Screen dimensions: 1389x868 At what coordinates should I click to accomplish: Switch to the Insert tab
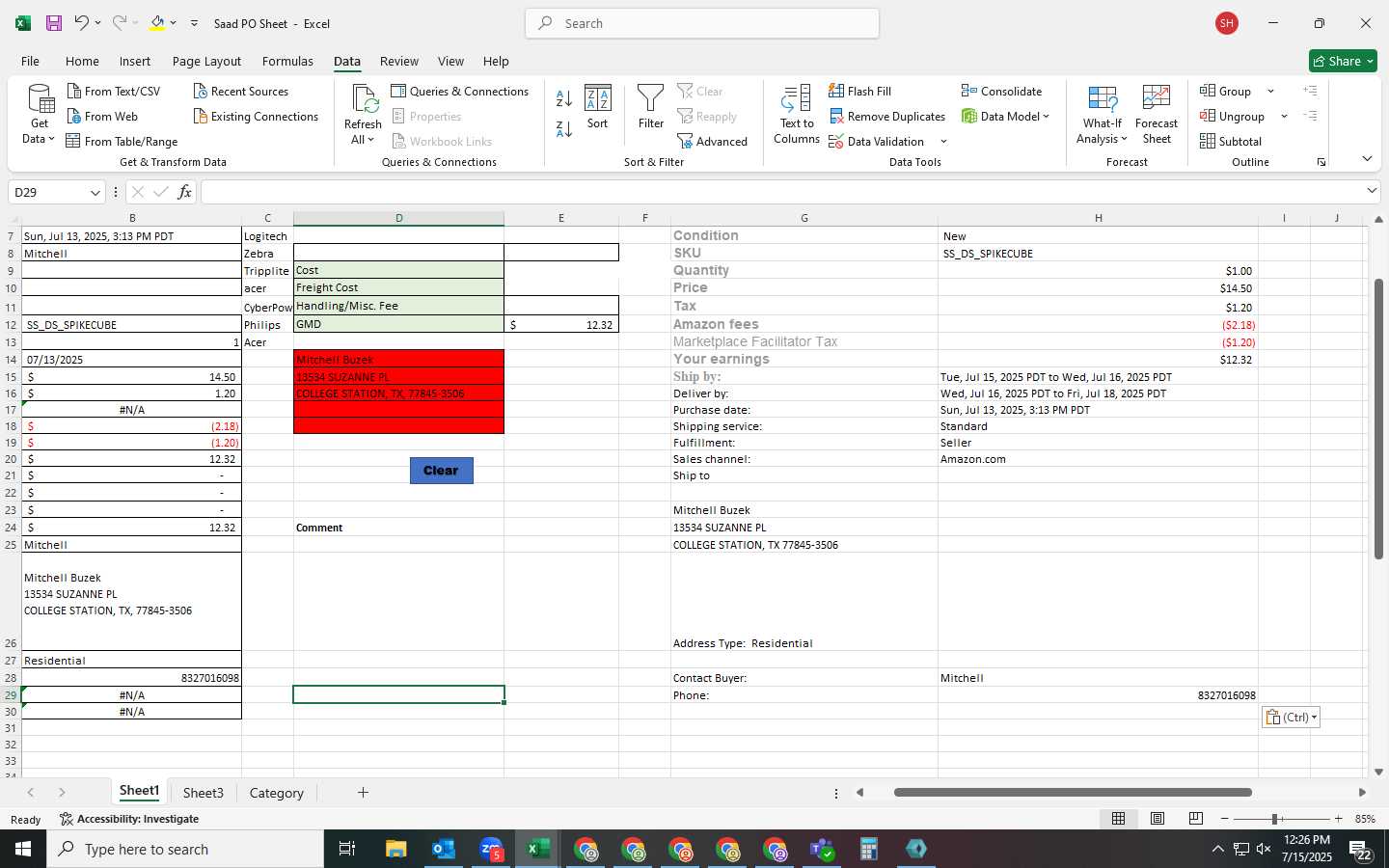pyautogui.click(x=135, y=61)
